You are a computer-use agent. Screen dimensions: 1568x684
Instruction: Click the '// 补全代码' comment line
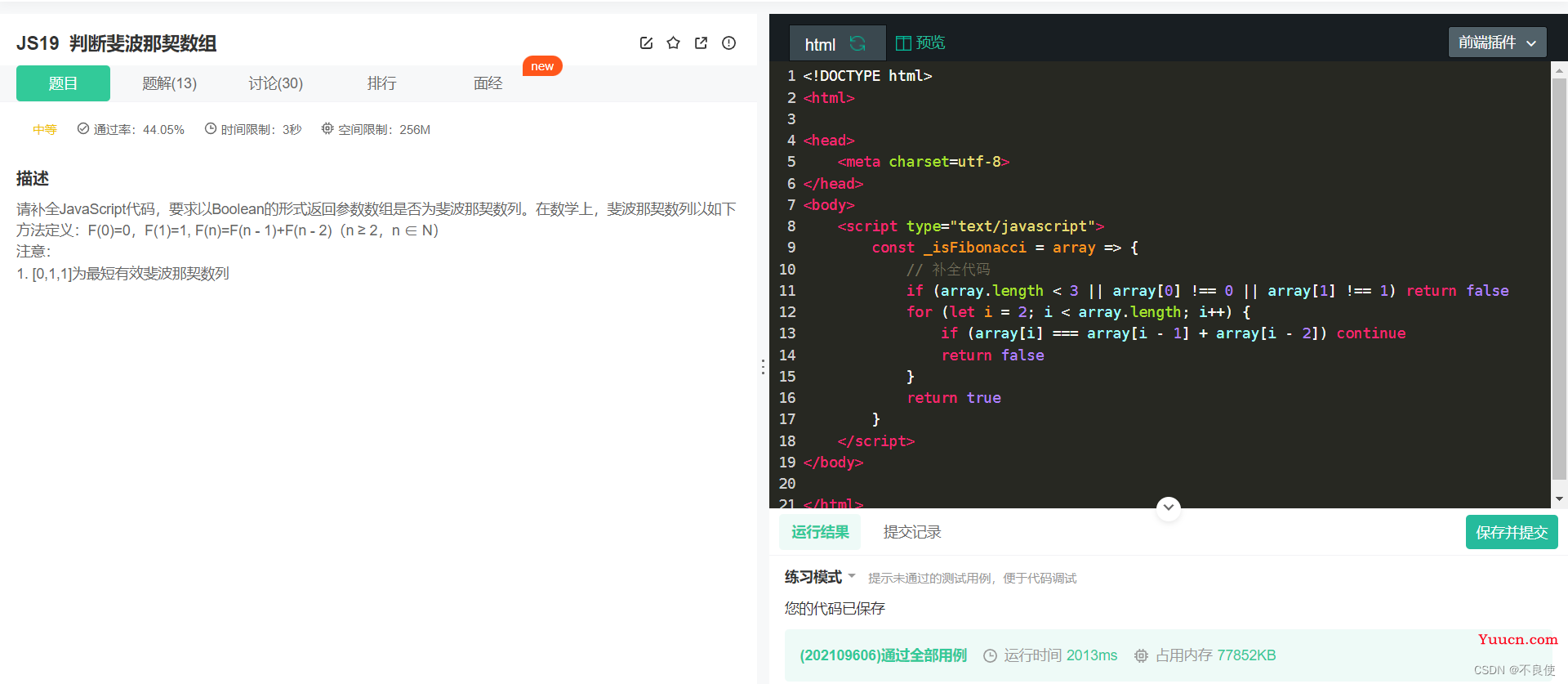click(x=948, y=270)
